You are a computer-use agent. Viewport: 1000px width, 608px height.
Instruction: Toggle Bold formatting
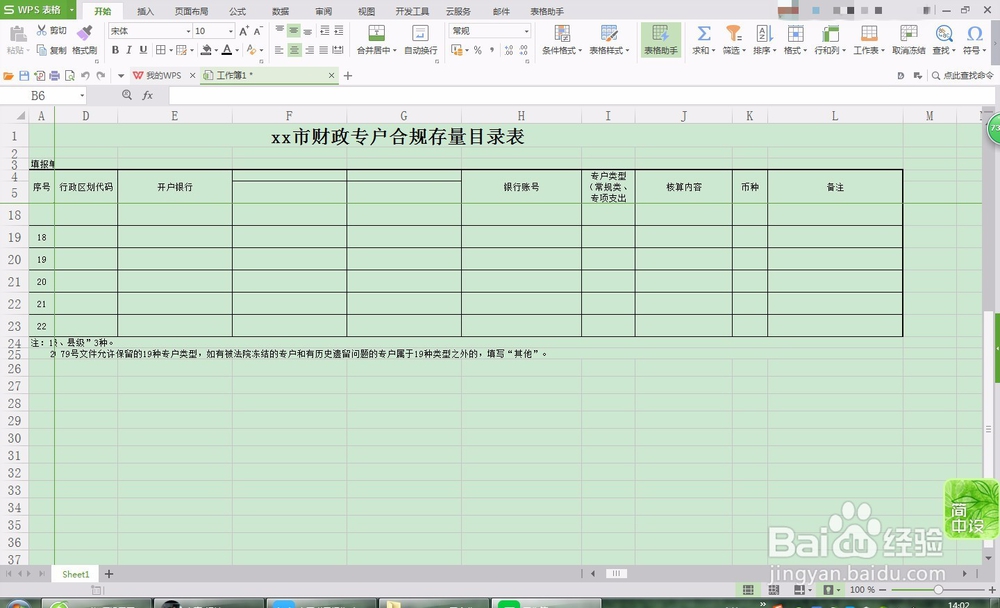point(115,50)
